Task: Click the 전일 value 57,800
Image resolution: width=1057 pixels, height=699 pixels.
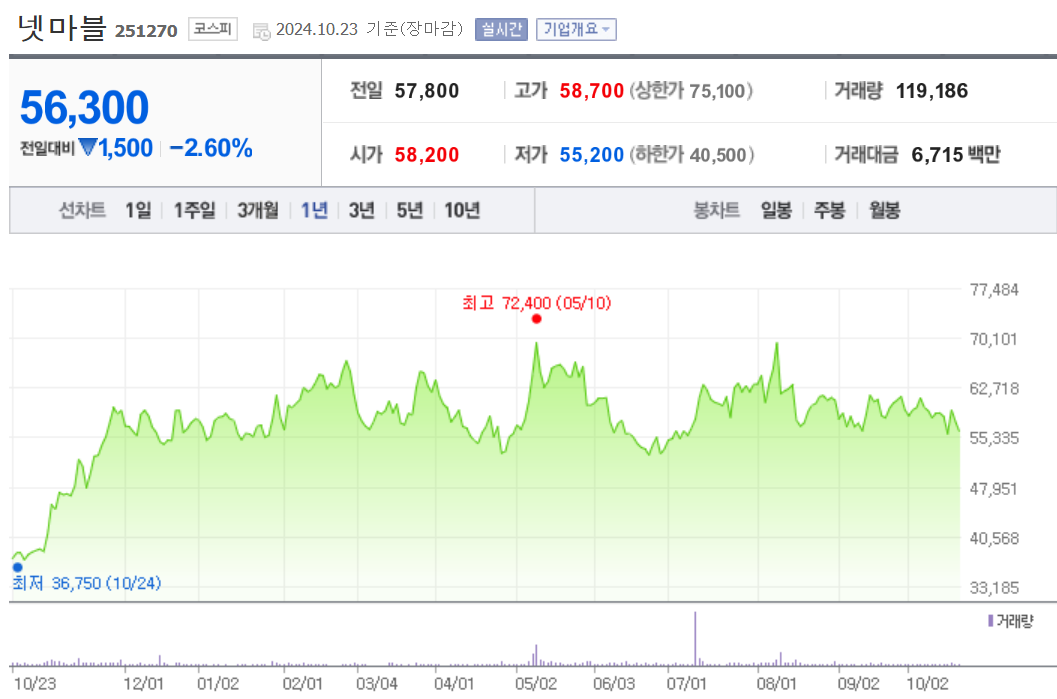Action: click(x=427, y=91)
